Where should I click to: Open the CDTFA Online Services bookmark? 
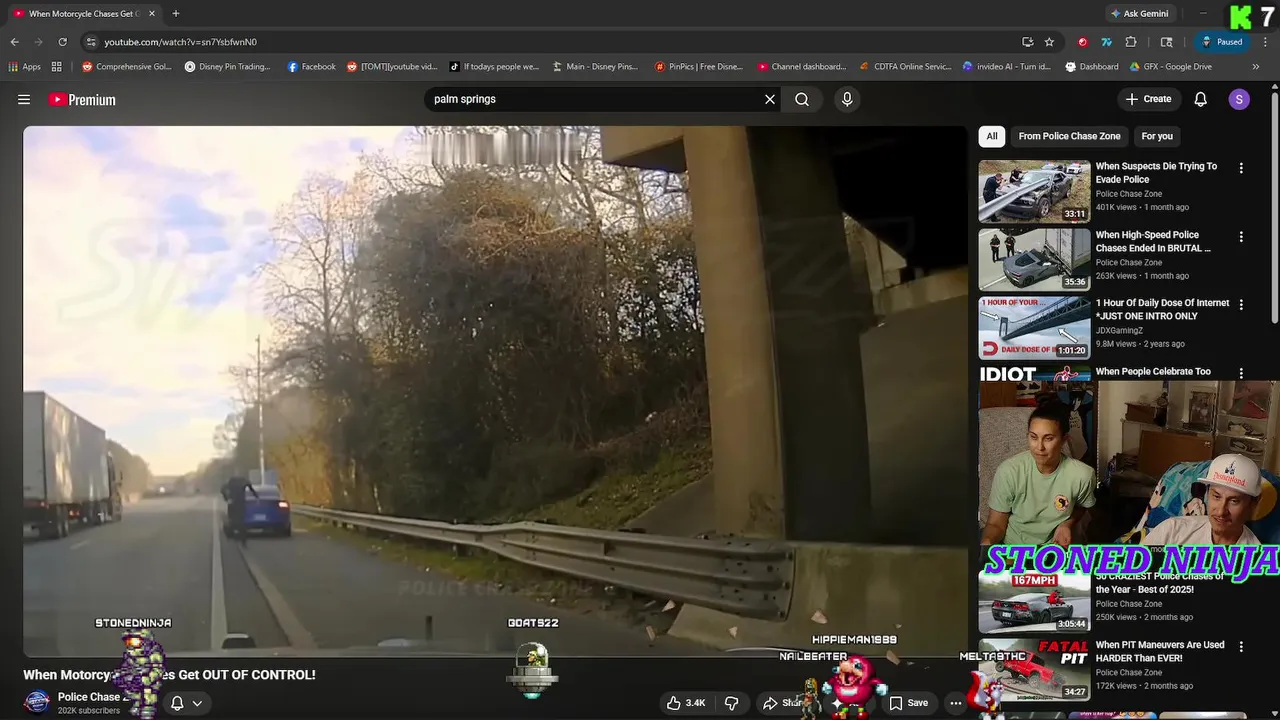click(905, 67)
